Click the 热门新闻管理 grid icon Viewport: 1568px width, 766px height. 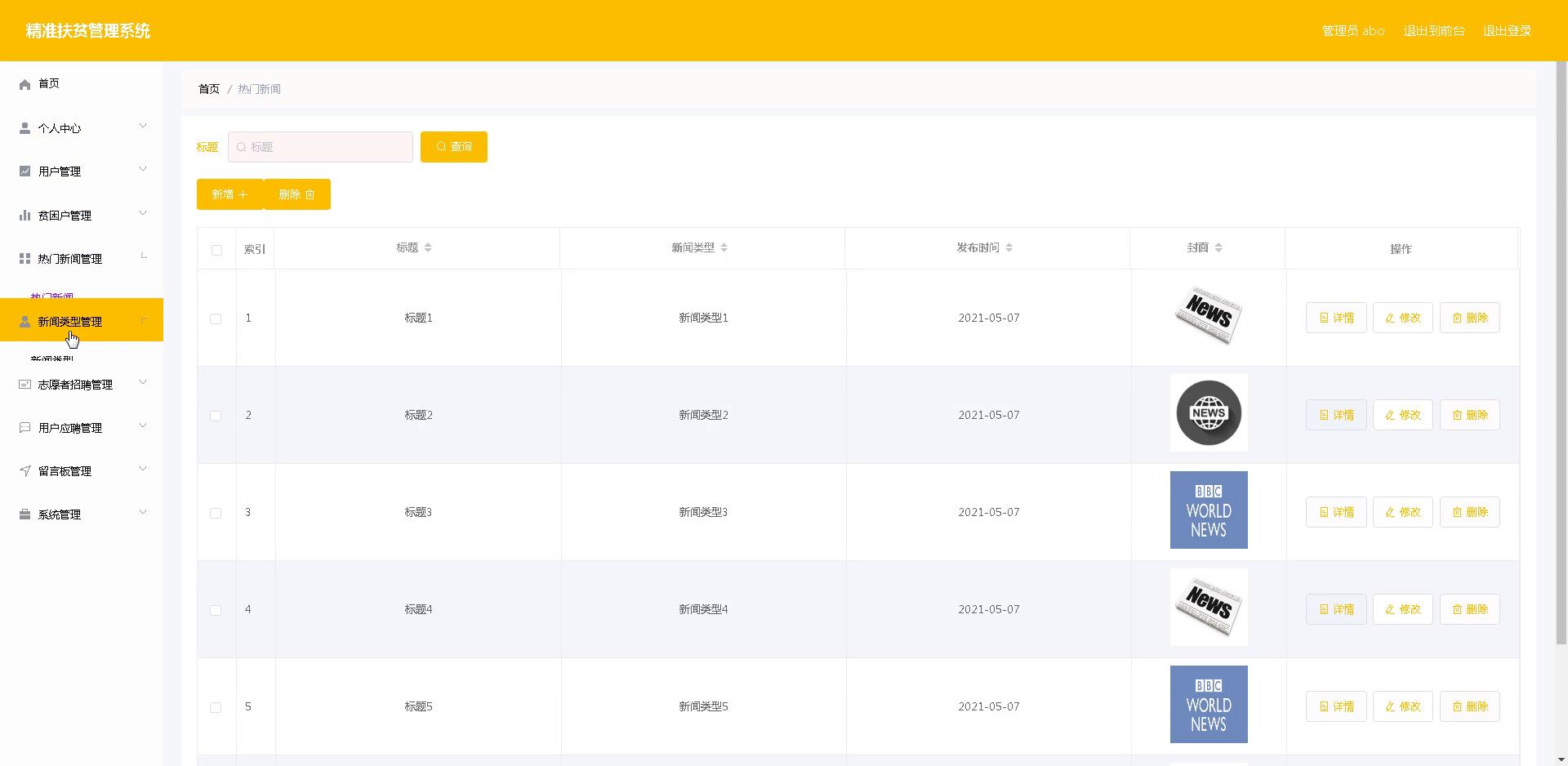(24, 259)
